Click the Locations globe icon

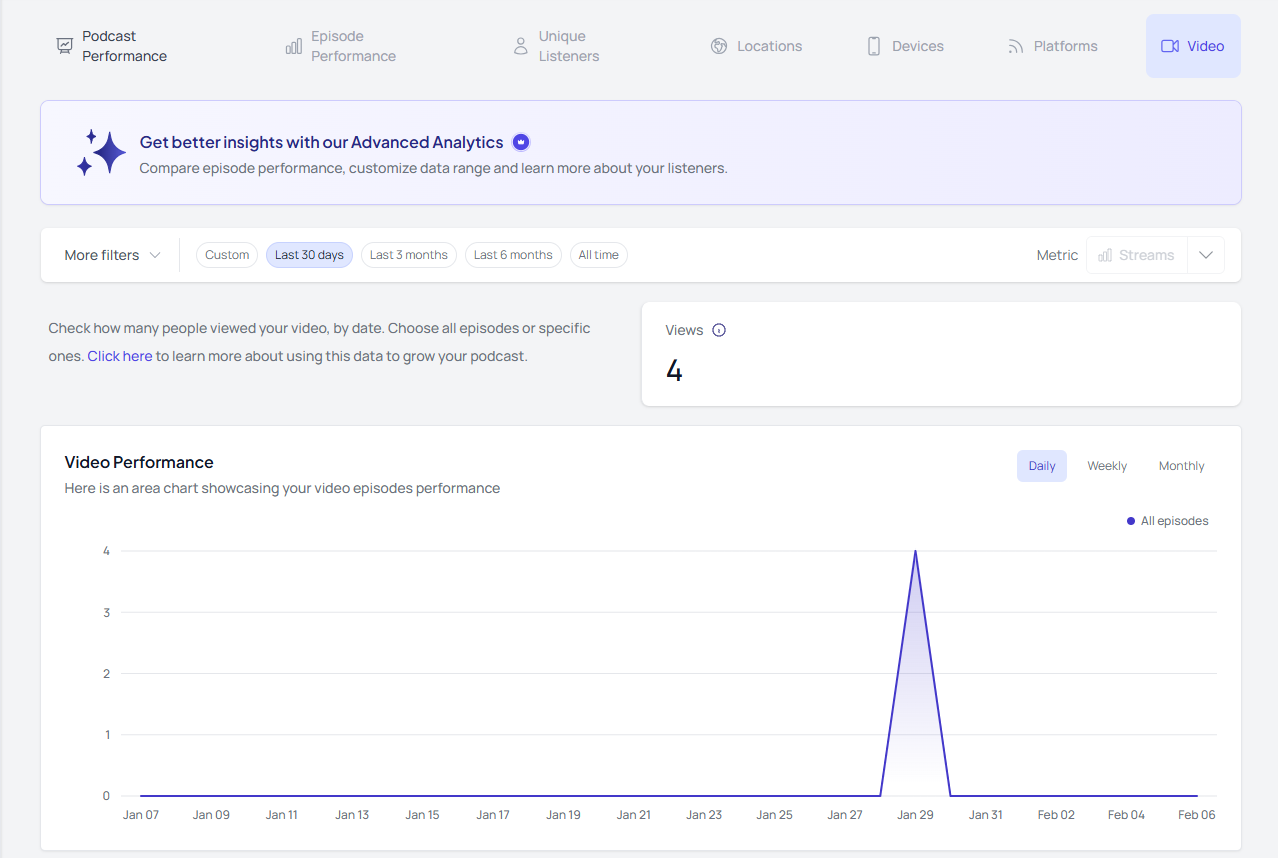pyautogui.click(x=718, y=46)
